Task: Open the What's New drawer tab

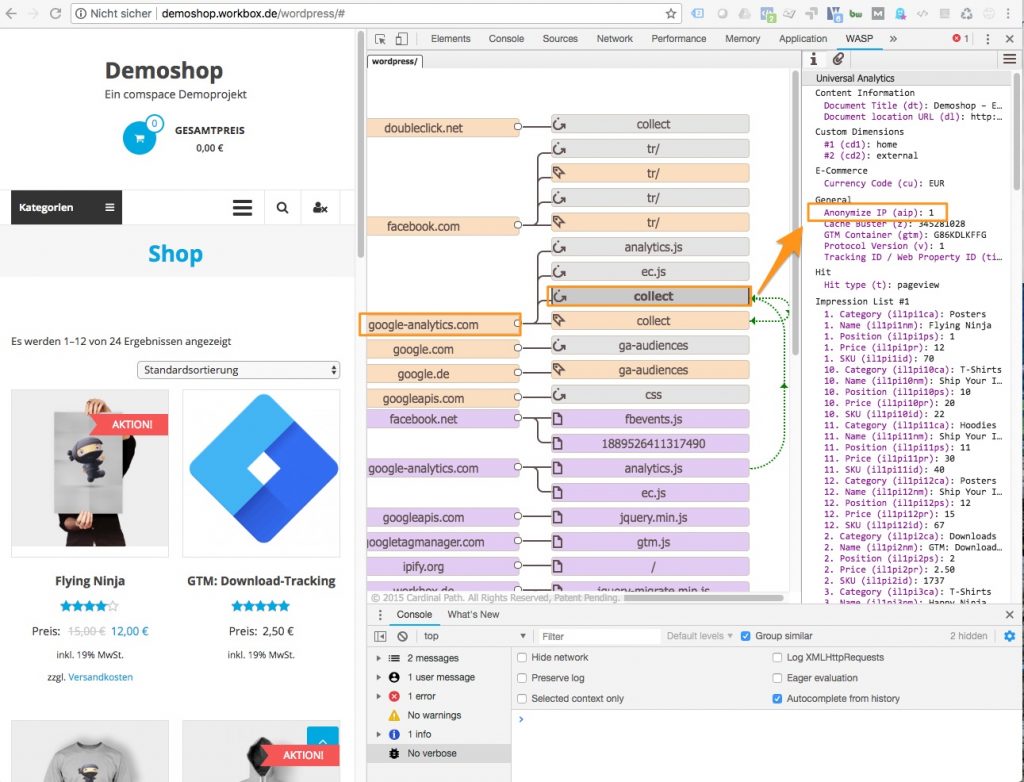Action: [473, 614]
